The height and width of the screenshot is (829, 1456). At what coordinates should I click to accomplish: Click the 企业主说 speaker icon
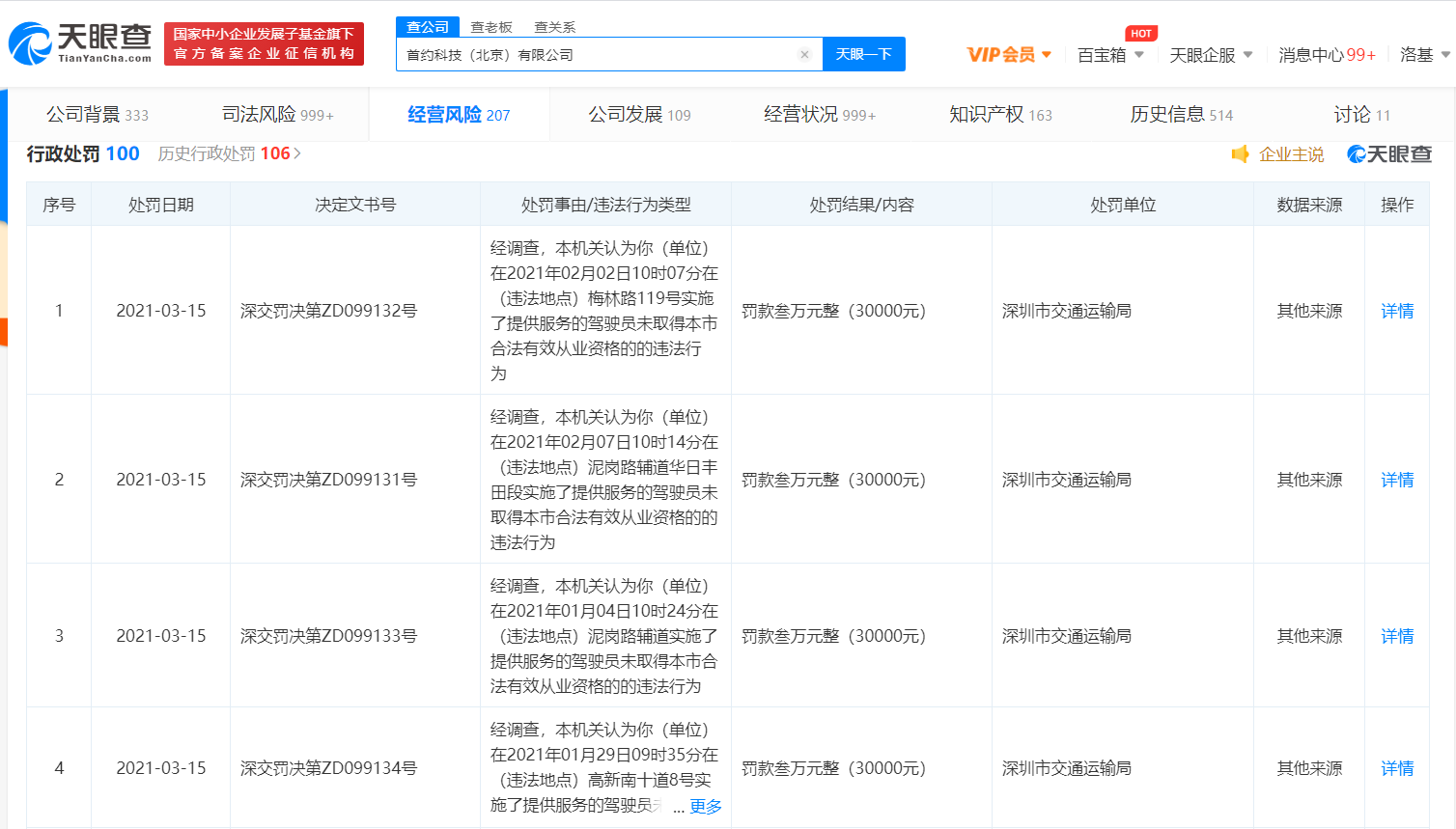1241,154
